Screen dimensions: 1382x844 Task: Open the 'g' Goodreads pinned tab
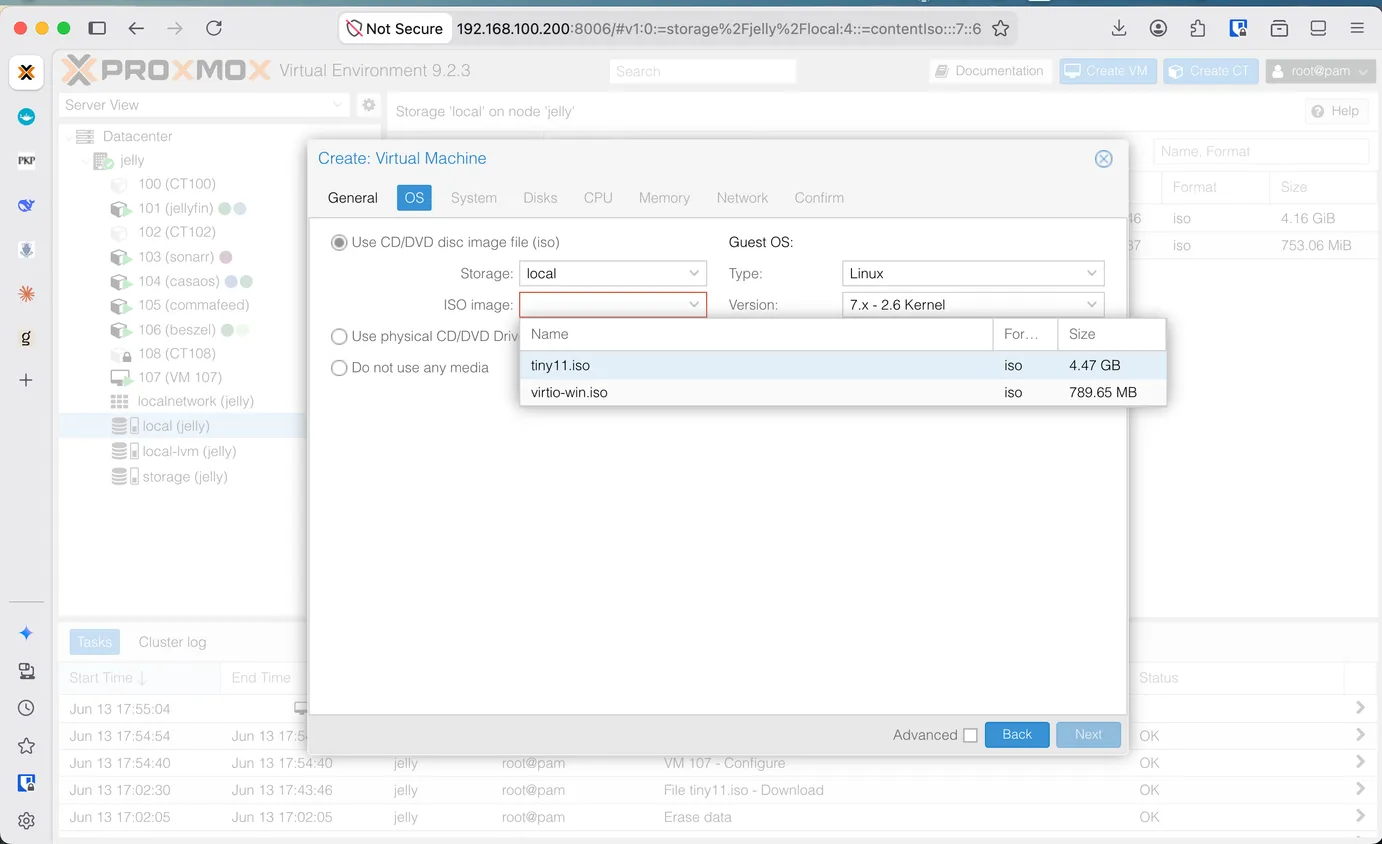[x=27, y=338]
